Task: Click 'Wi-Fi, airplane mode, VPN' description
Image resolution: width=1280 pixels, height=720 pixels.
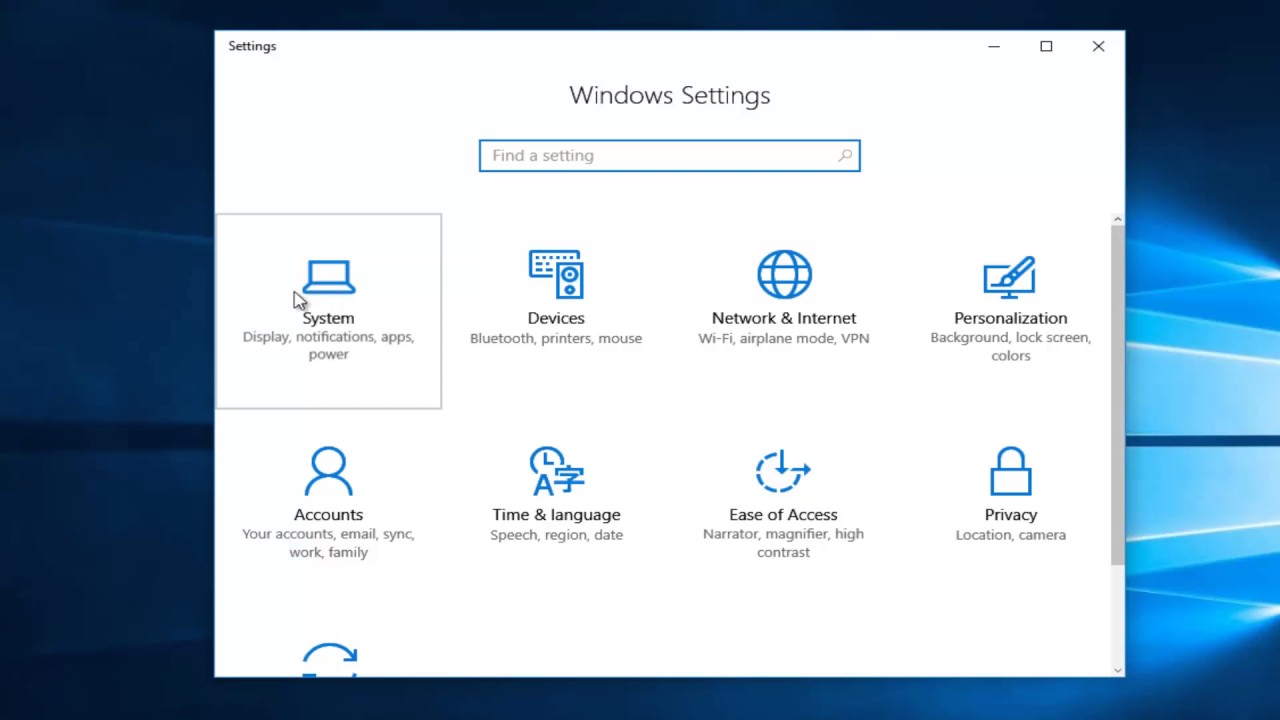Action: click(784, 338)
